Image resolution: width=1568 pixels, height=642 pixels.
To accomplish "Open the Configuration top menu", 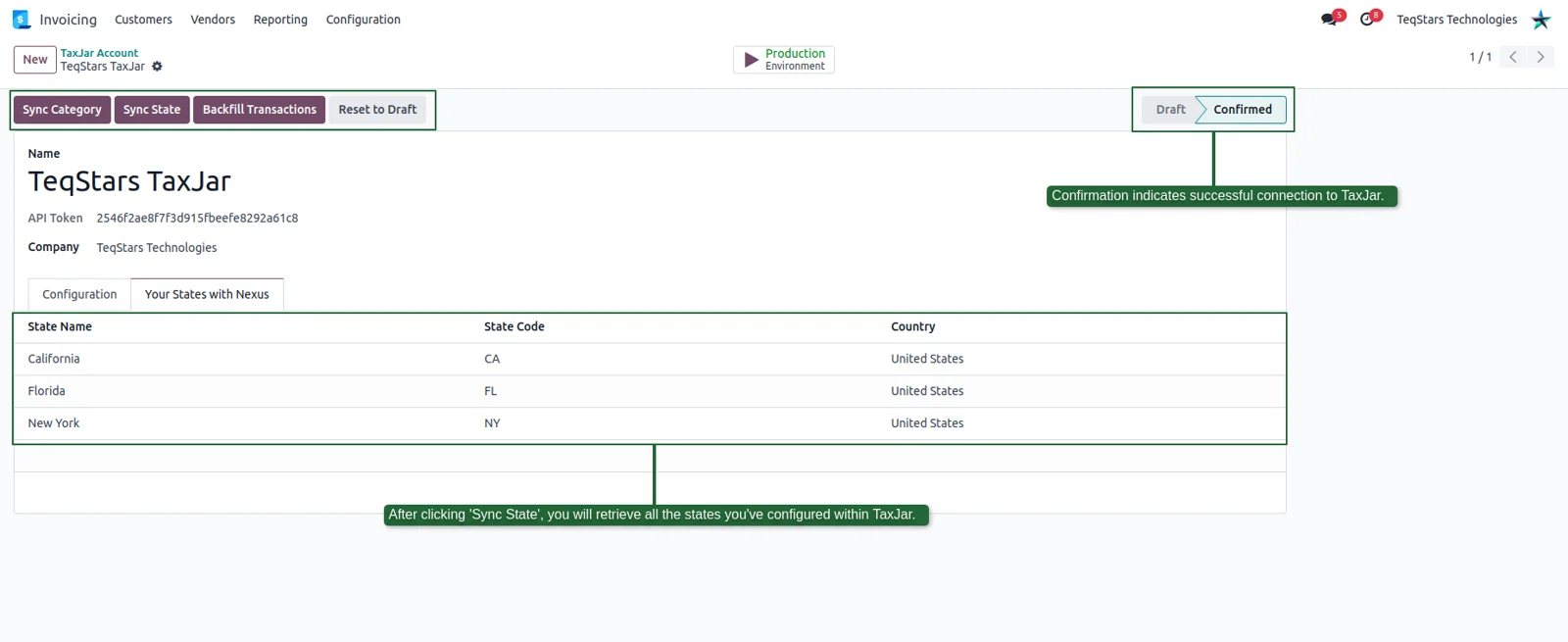I will (363, 20).
